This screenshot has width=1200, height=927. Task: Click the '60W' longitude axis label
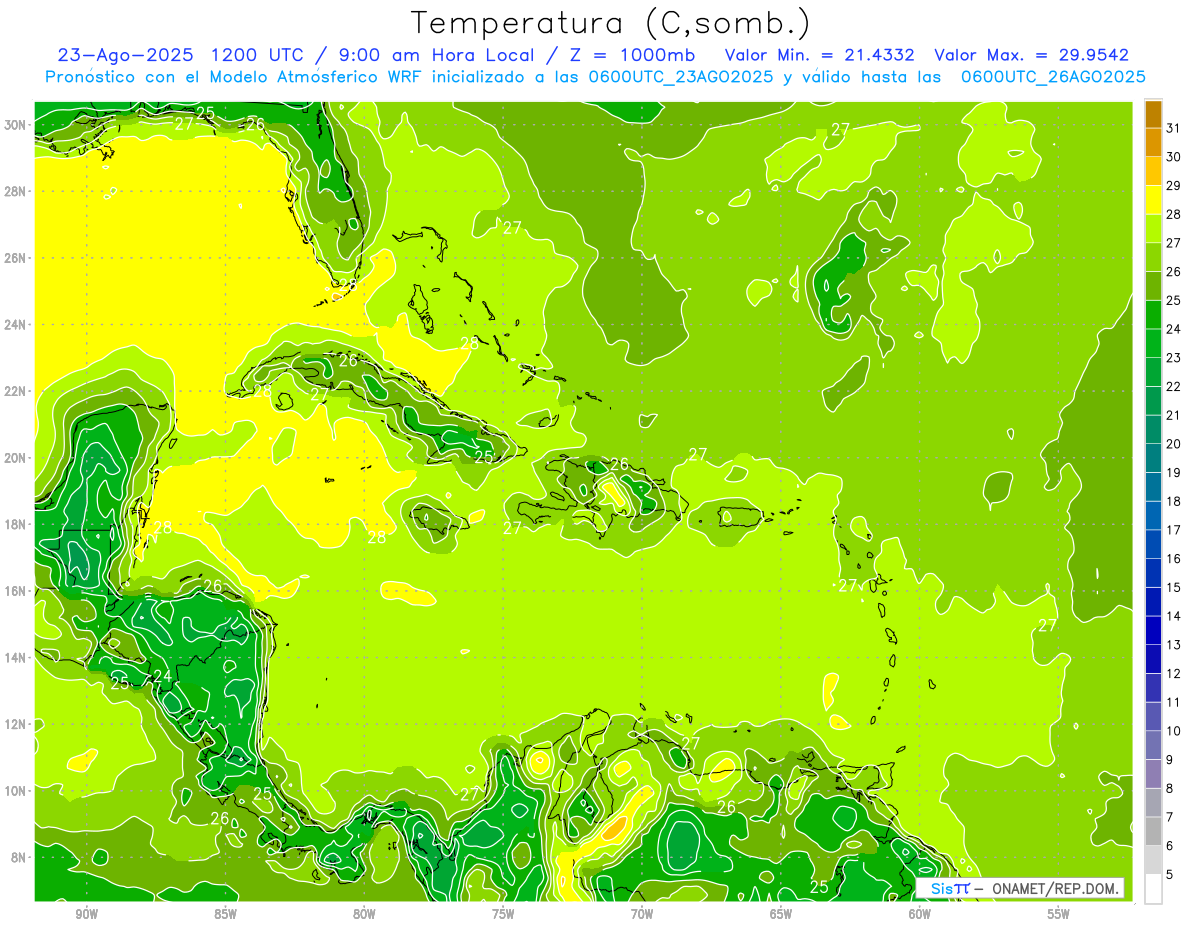(920, 914)
